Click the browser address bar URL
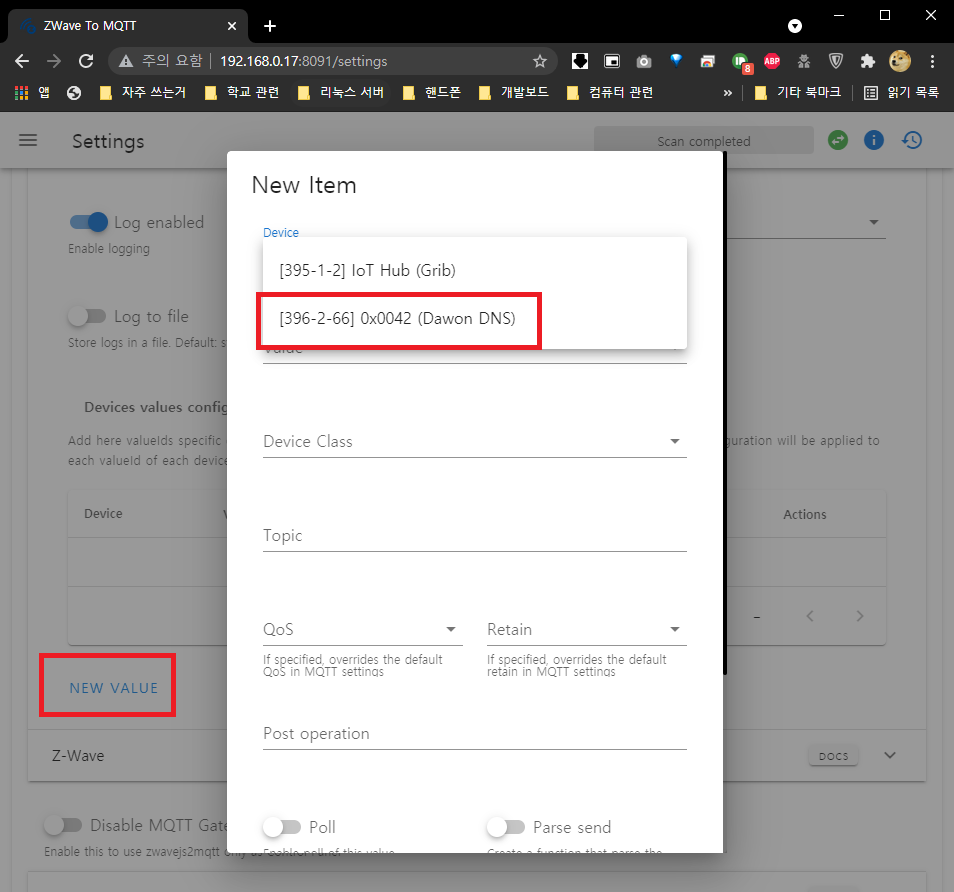 (x=304, y=61)
